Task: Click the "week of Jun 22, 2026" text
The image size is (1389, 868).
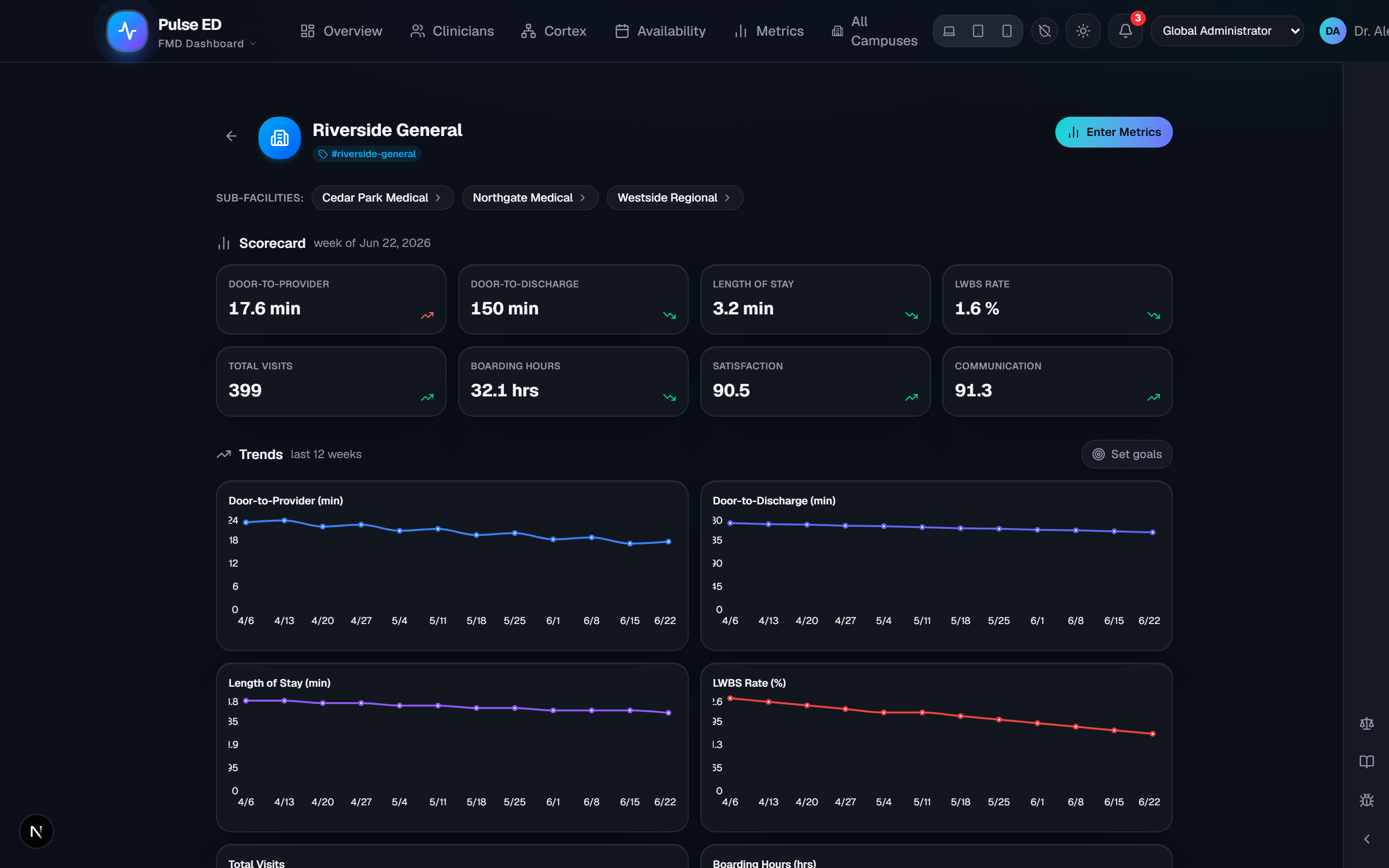Action: click(372, 243)
